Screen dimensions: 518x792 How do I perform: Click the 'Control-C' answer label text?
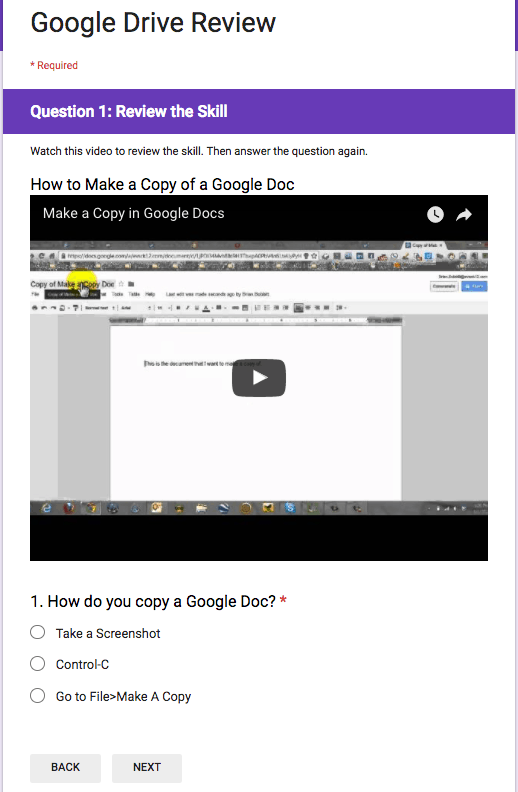82,665
